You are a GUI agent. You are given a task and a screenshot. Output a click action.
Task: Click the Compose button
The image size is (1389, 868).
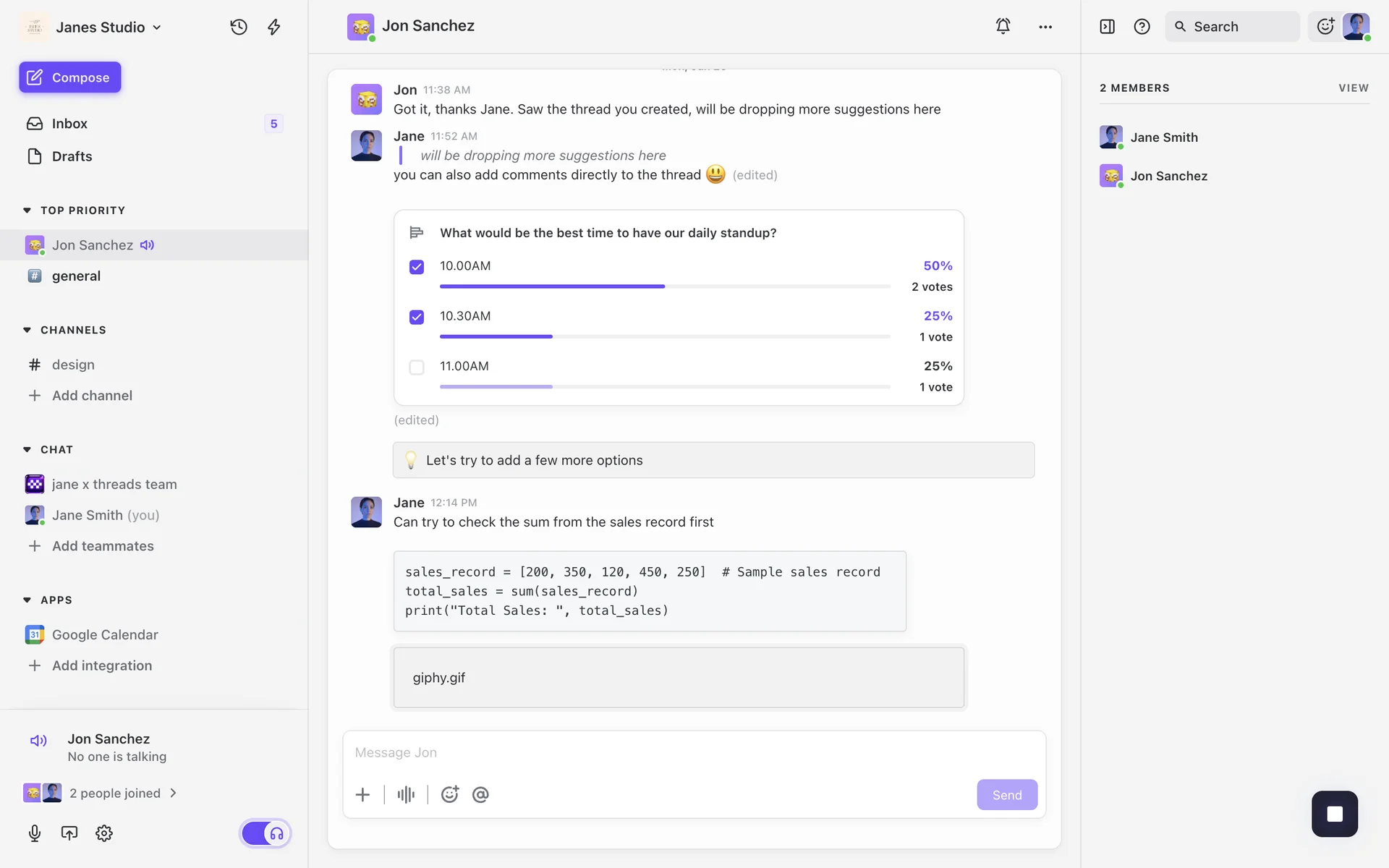tap(70, 77)
